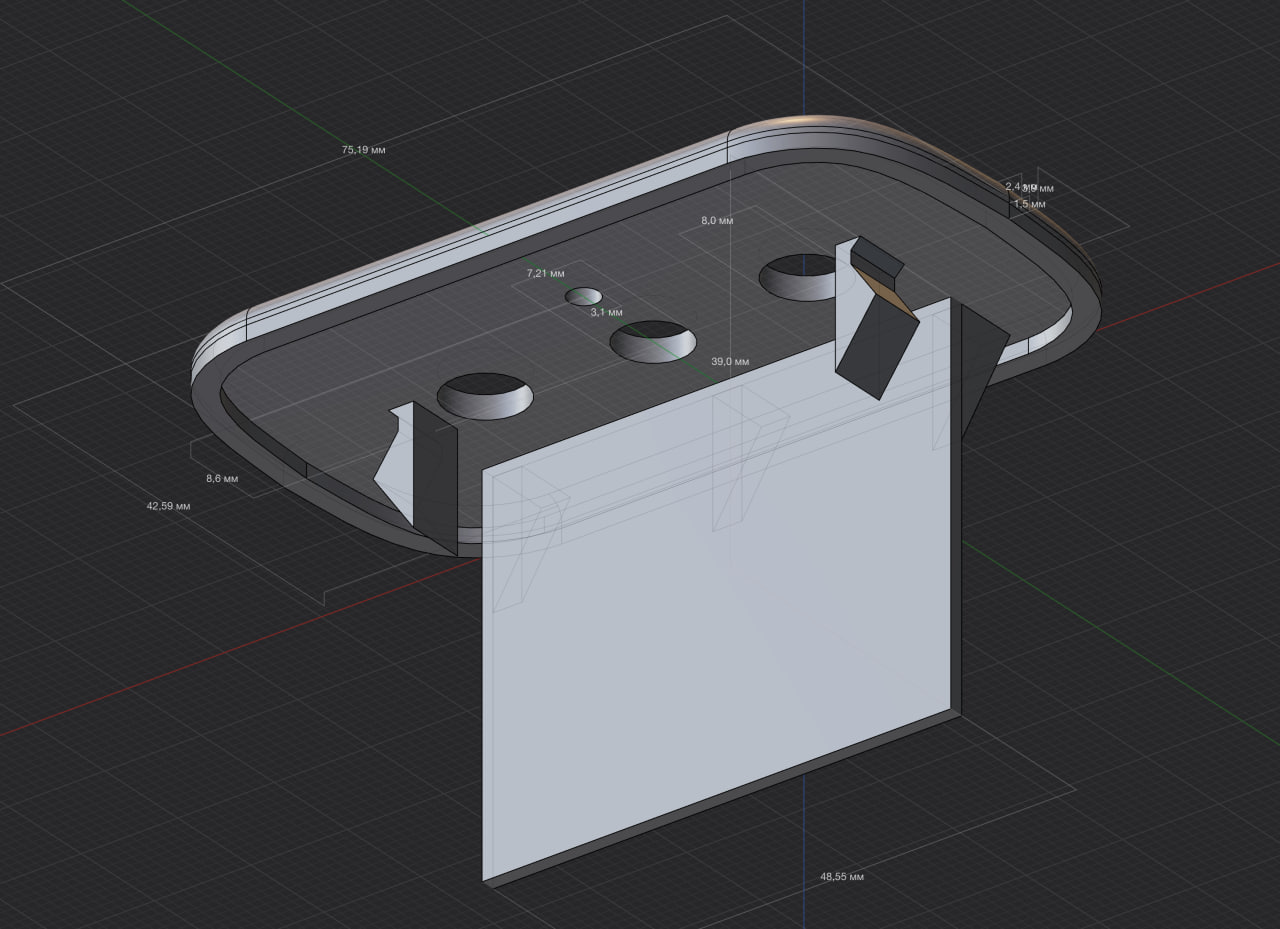Select the 39,0 мм dimension label

pos(730,361)
